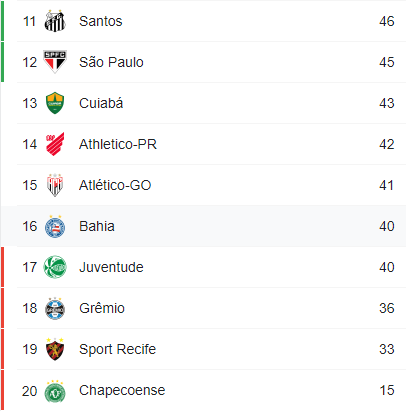406x411 pixels.
Task: Open the Atlético-GO team name
Action: (115, 185)
